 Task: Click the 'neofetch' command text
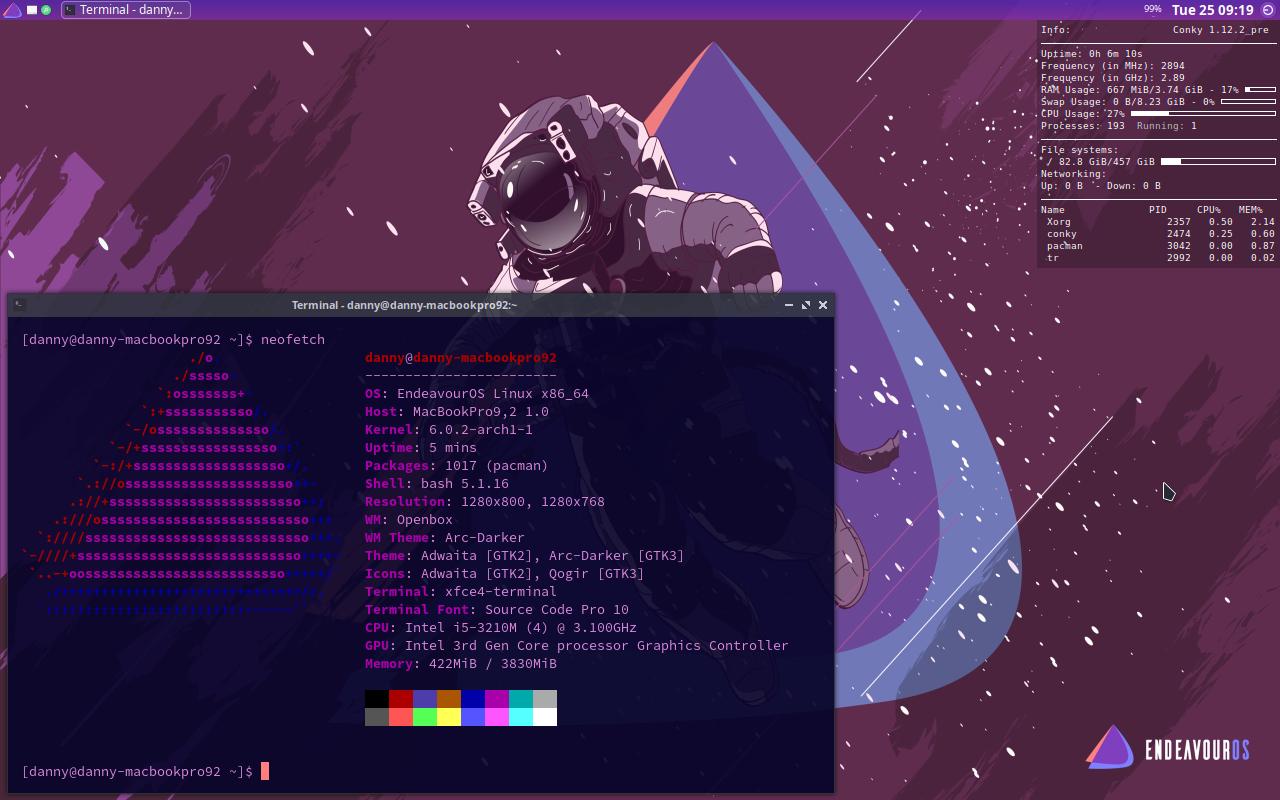click(x=293, y=339)
